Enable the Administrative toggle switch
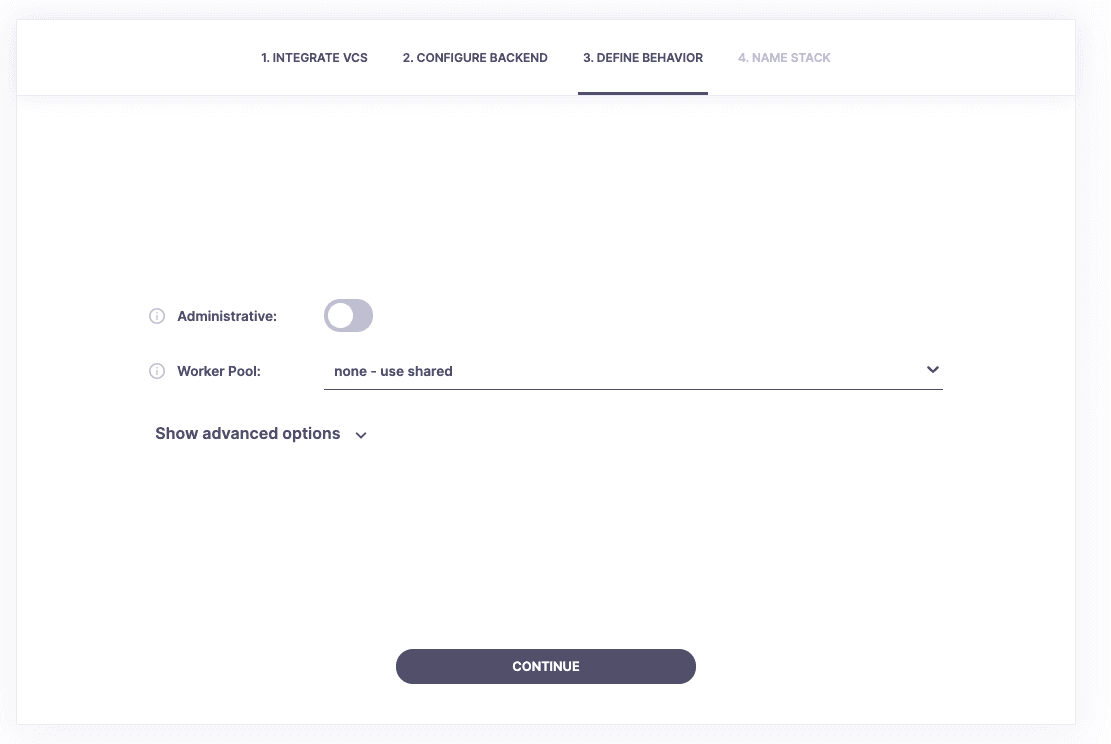This screenshot has height=744, width=1111. point(349,315)
